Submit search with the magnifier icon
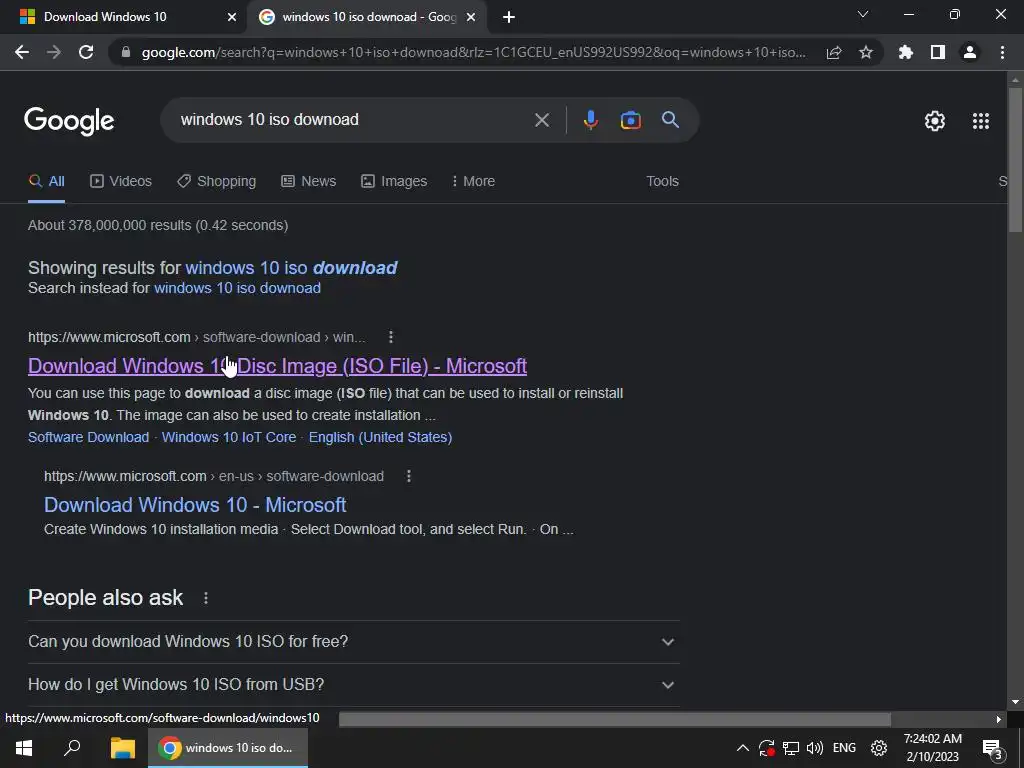Viewport: 1024px width, 768px height. 670,120
